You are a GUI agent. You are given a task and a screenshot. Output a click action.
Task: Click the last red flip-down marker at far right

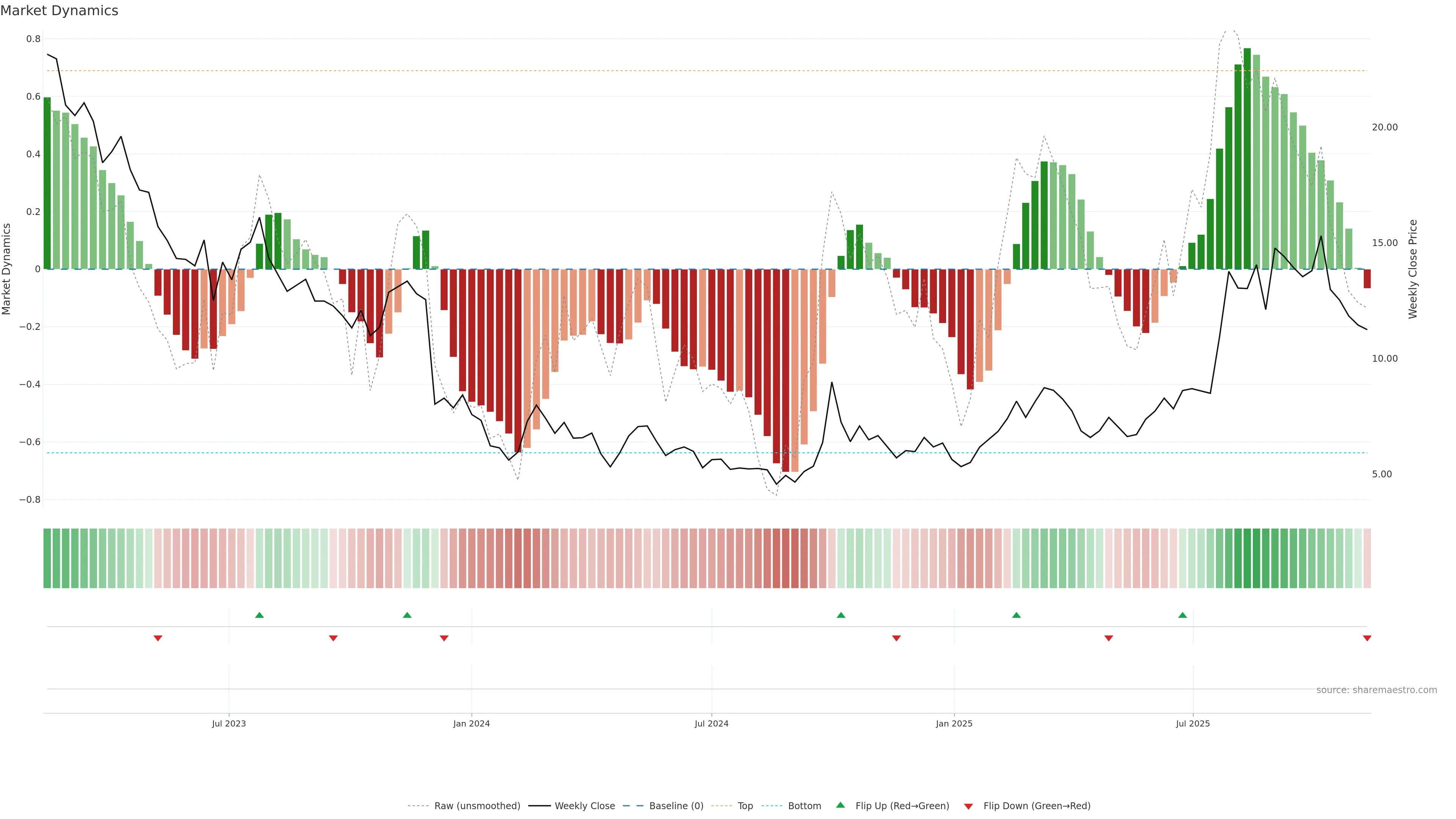[x=1367, y=638]
